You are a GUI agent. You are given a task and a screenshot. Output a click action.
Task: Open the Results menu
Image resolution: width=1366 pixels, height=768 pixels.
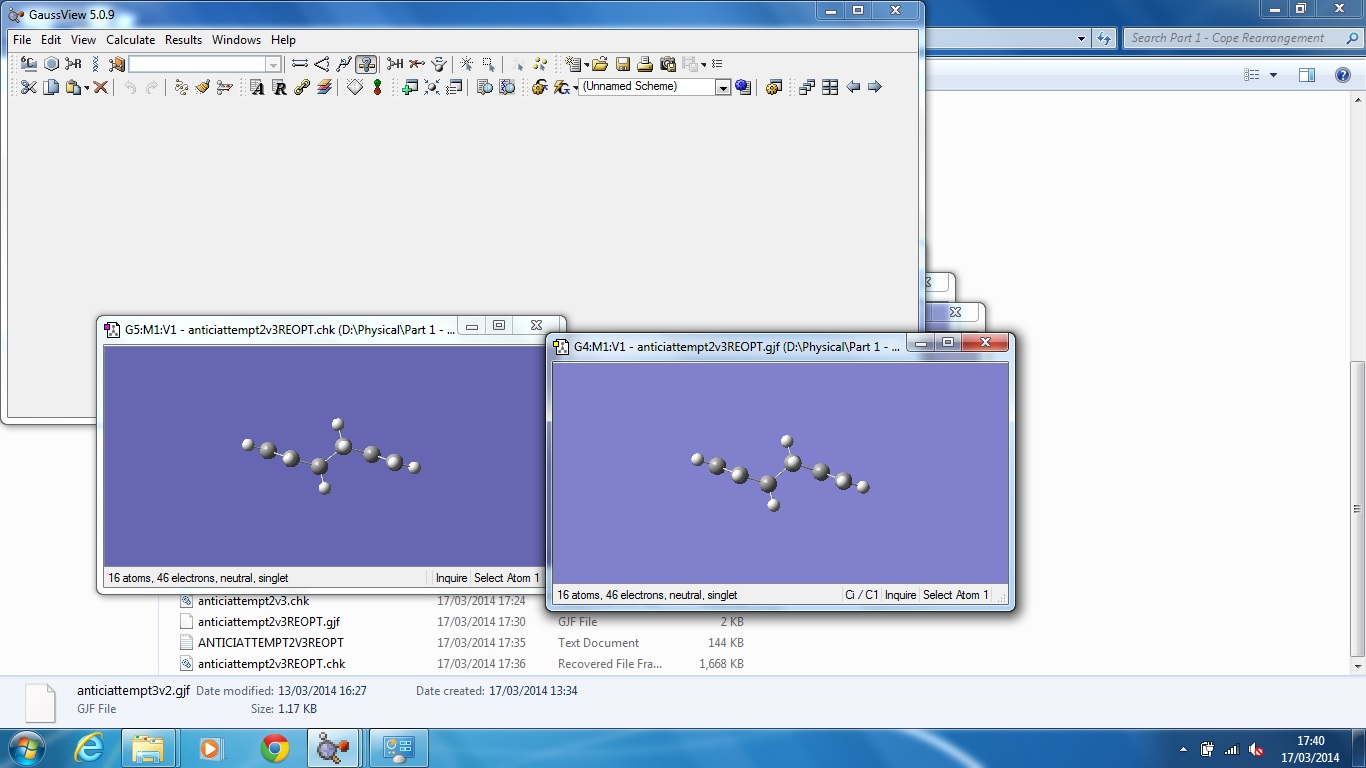click(183, 40)
